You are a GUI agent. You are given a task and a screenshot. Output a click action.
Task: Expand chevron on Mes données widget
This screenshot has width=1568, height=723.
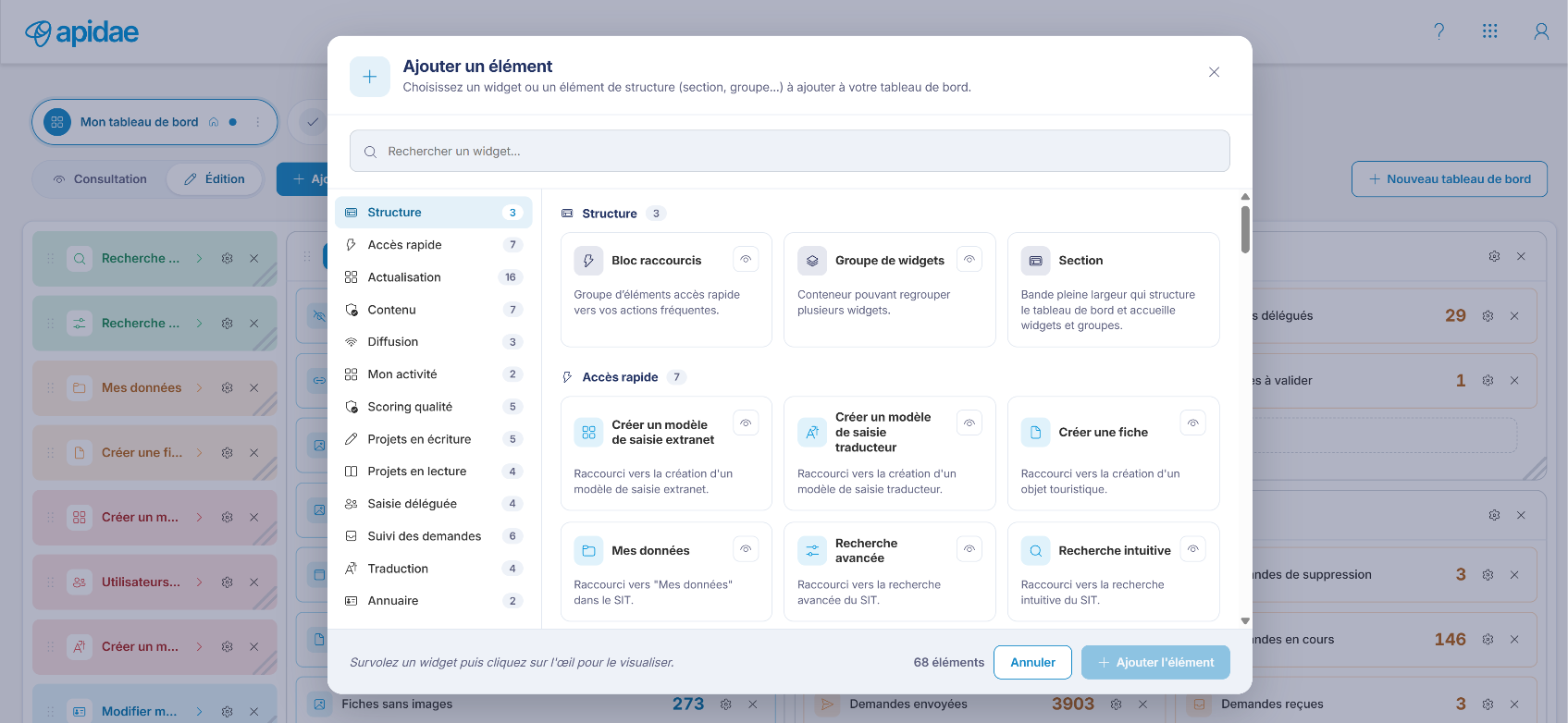pos(199,388)
